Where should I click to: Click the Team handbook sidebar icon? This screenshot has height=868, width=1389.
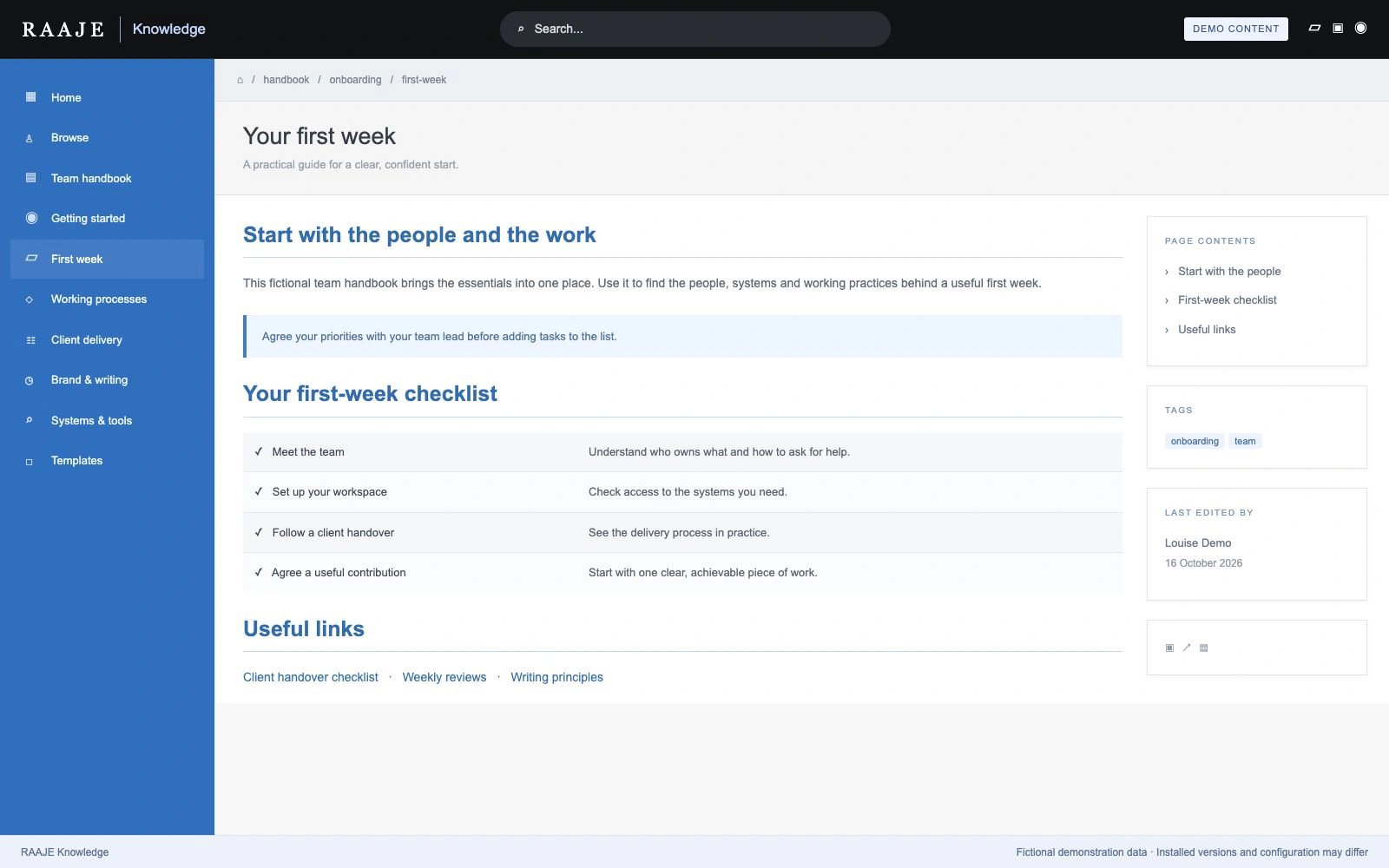[31, 178]
